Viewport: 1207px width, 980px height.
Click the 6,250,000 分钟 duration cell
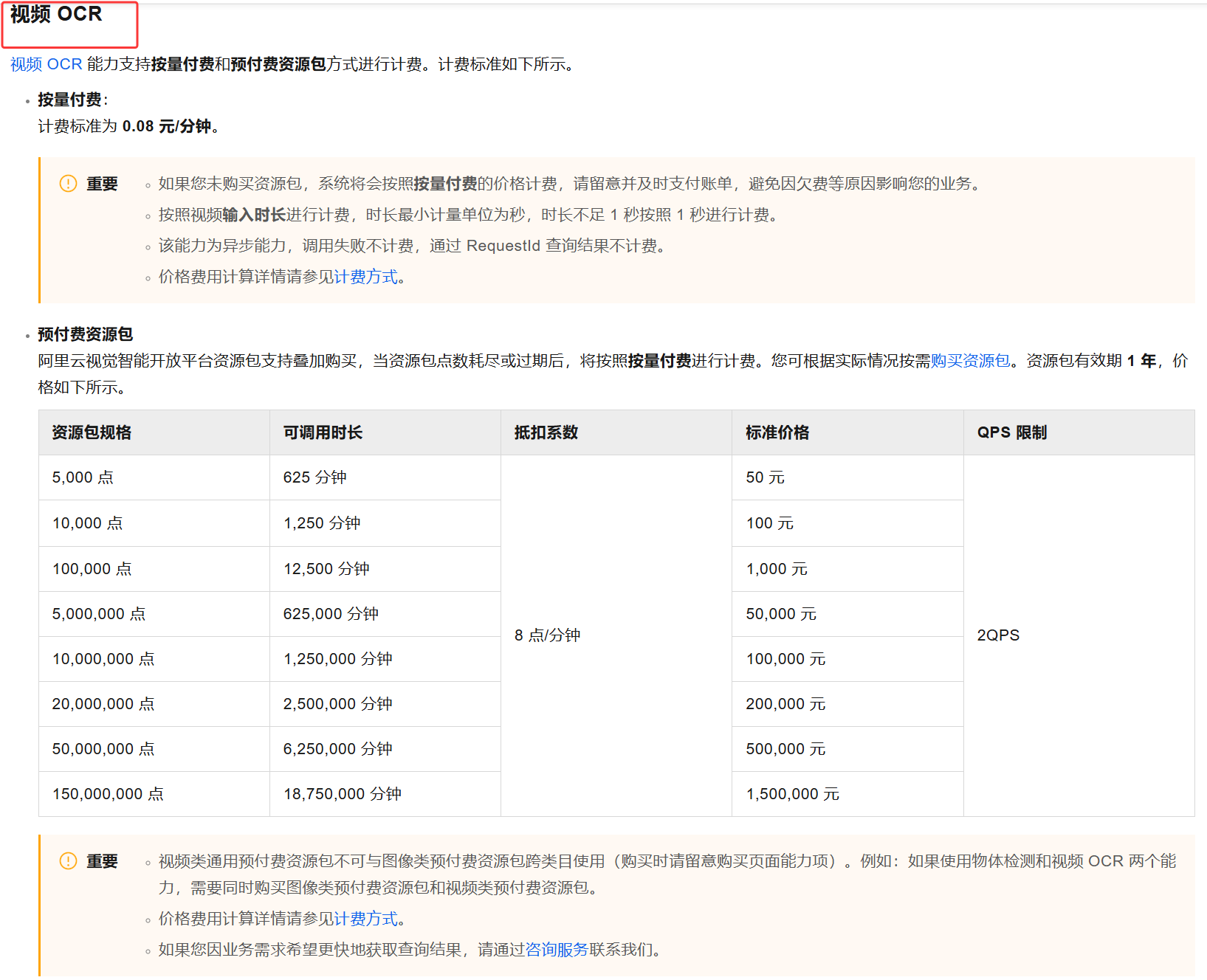click(385, 749)
